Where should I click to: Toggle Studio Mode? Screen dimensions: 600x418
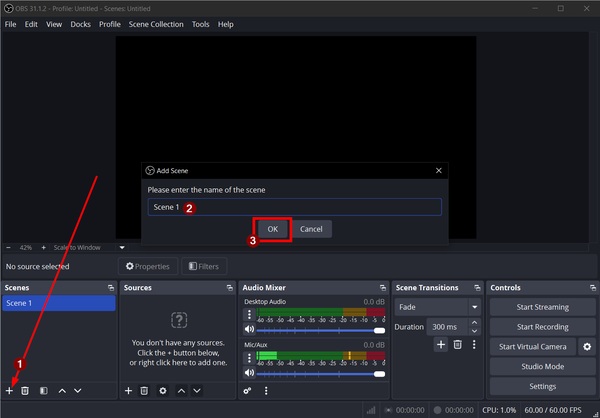(542, 367)
